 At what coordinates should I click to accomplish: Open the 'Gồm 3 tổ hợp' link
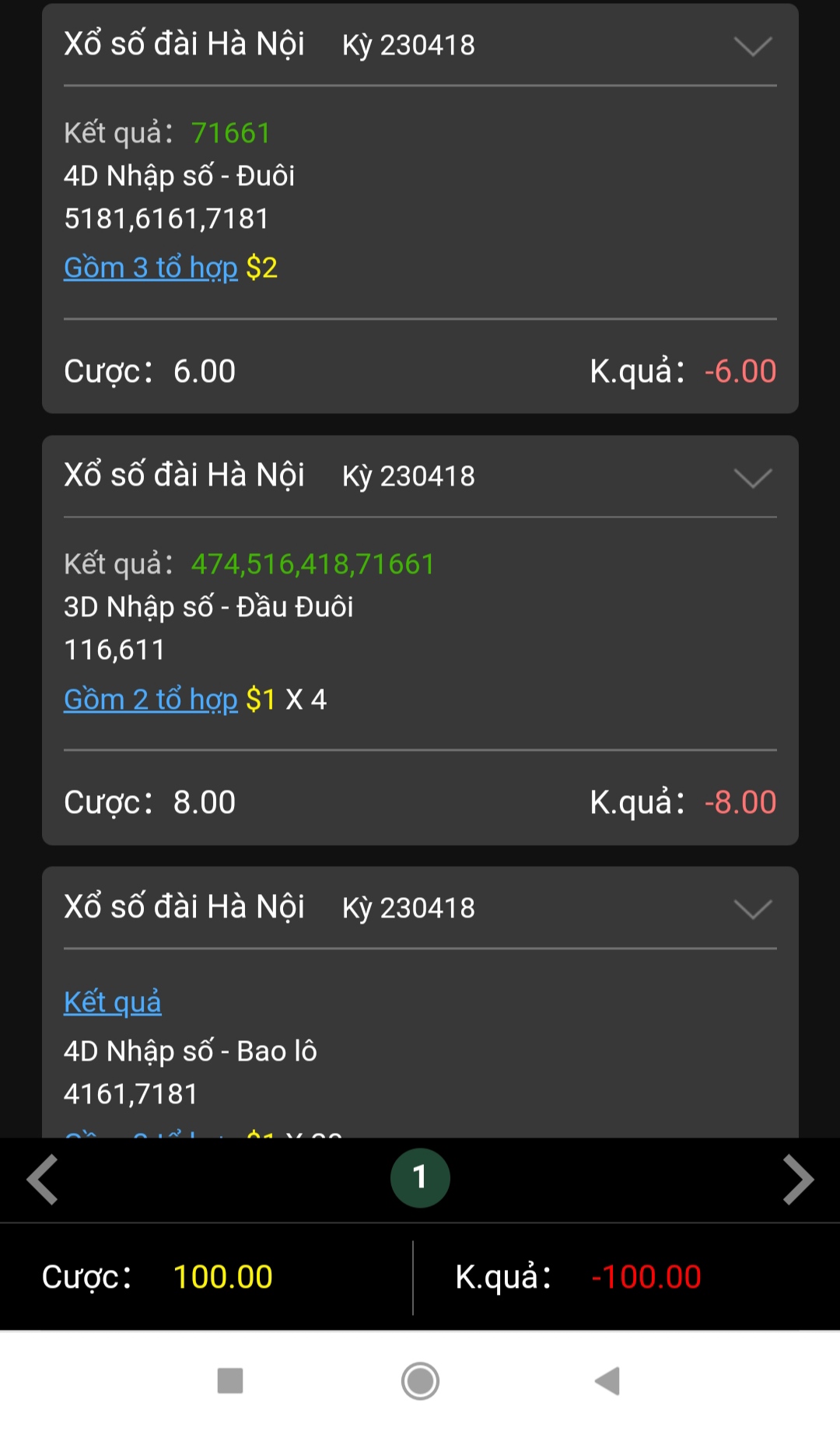point(150,268)
